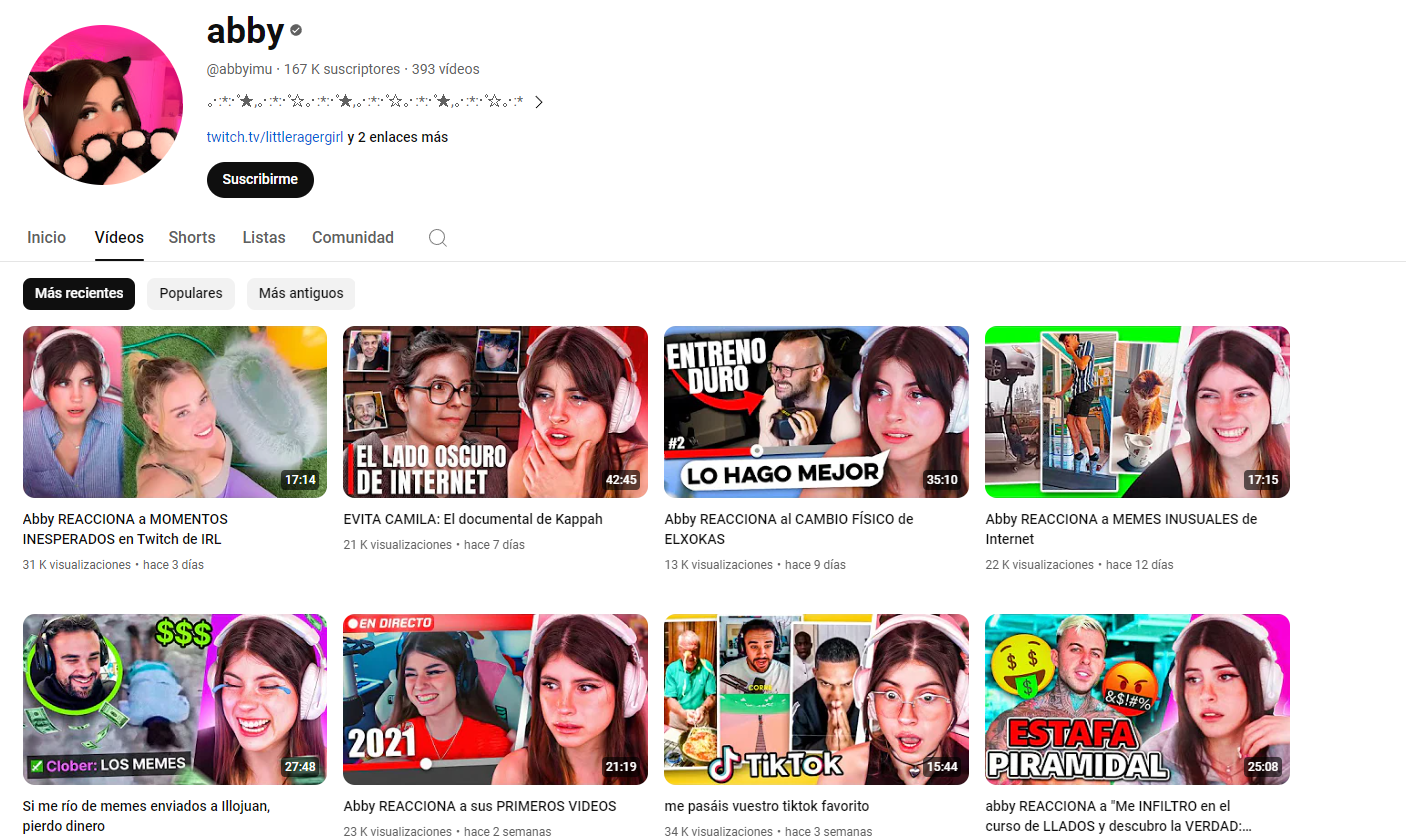Open the MEMES INUSUALES de Internet title
Image resolution: width=1406 pixels, height=838 pixels.
tap(1121, 529)
